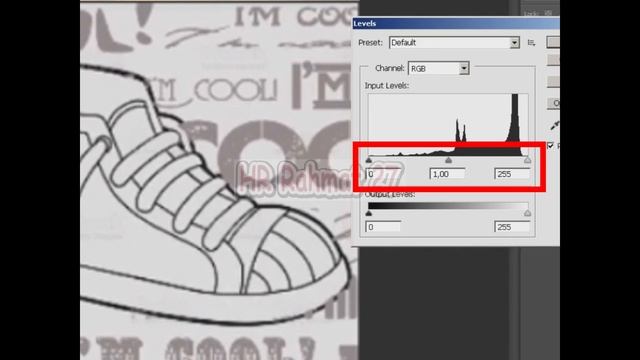
Task: Click the input highlight field 255
Action: click(x=512, y=174)
